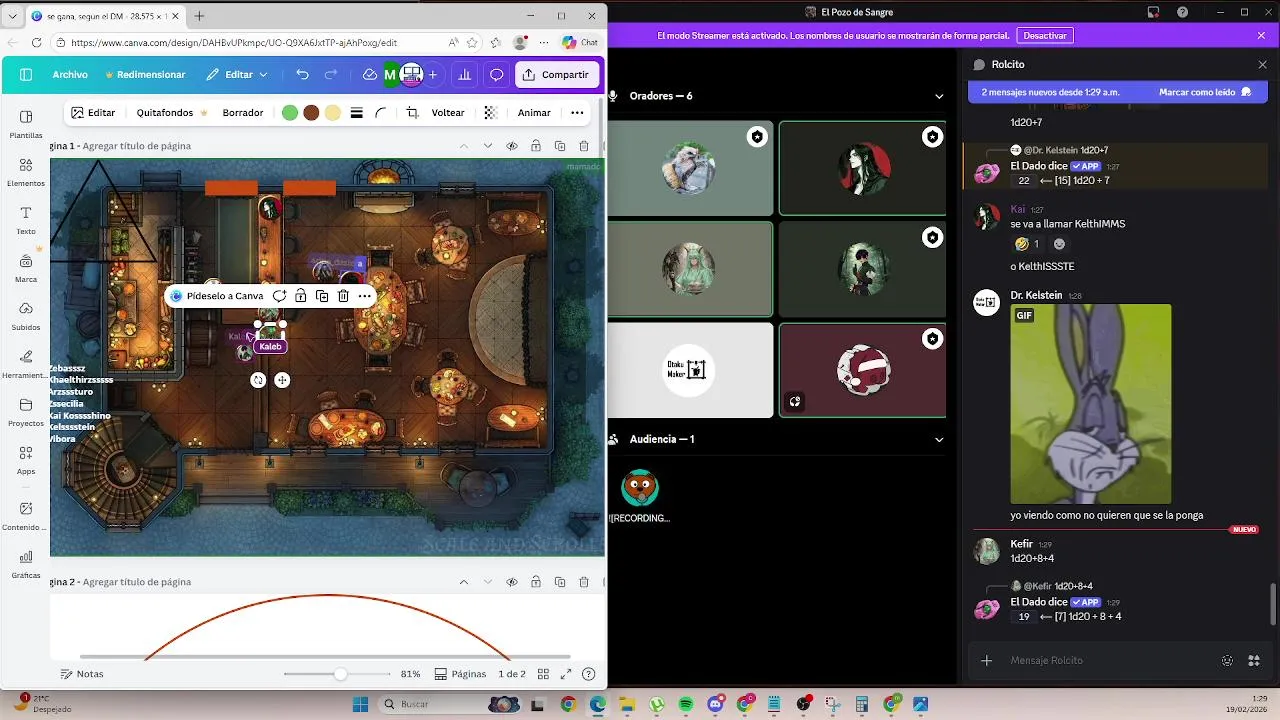Open new browser tab
Viewport: 1280px width, 720px height.
pos(199,16)
